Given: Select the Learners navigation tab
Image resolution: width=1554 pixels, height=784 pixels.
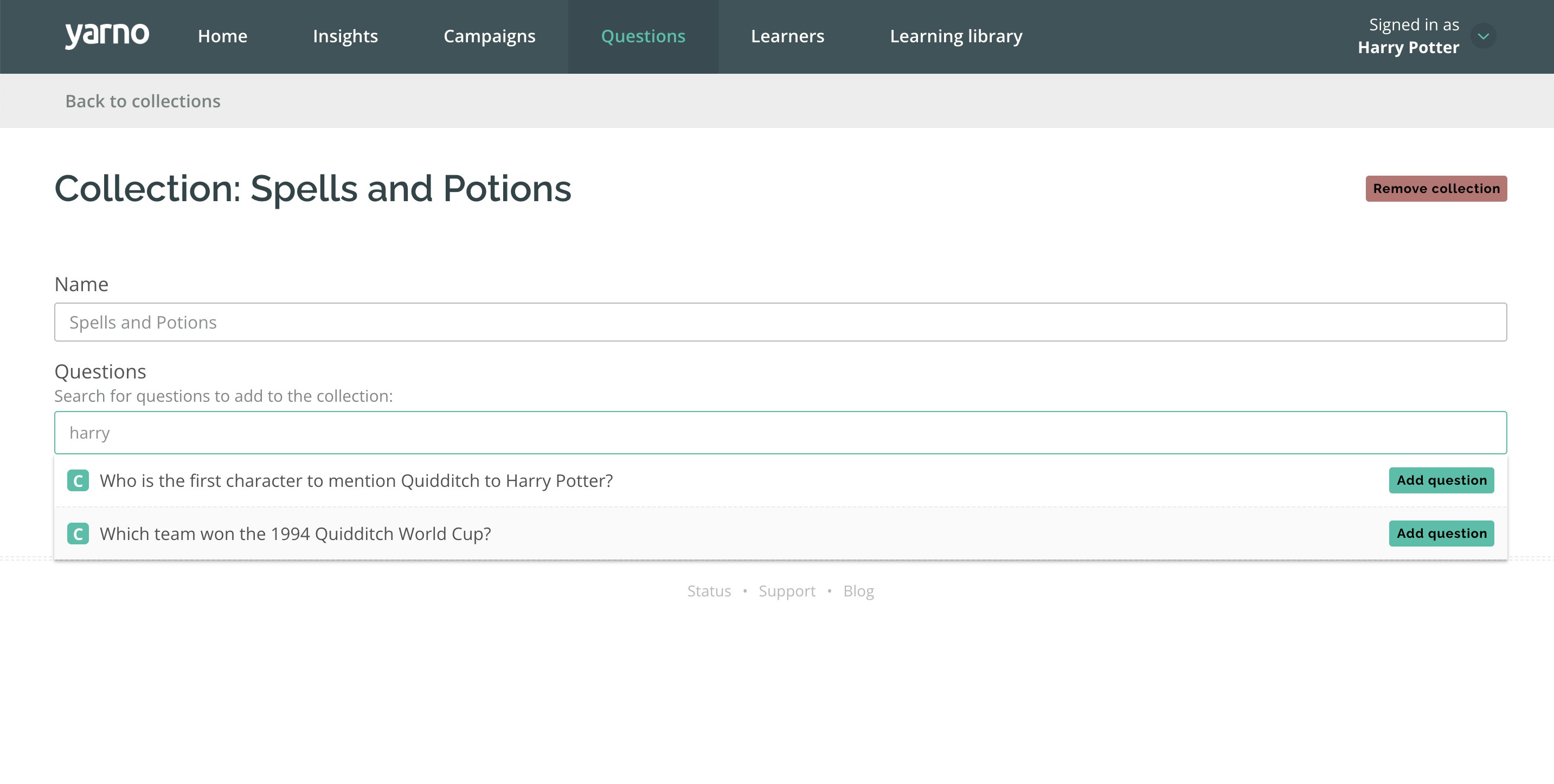Looking at the screenshot, I should click(x=787, y=36).
